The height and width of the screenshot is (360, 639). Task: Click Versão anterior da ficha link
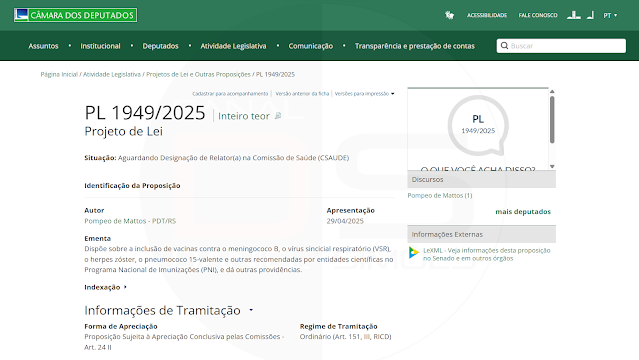(x=302, y=94)
